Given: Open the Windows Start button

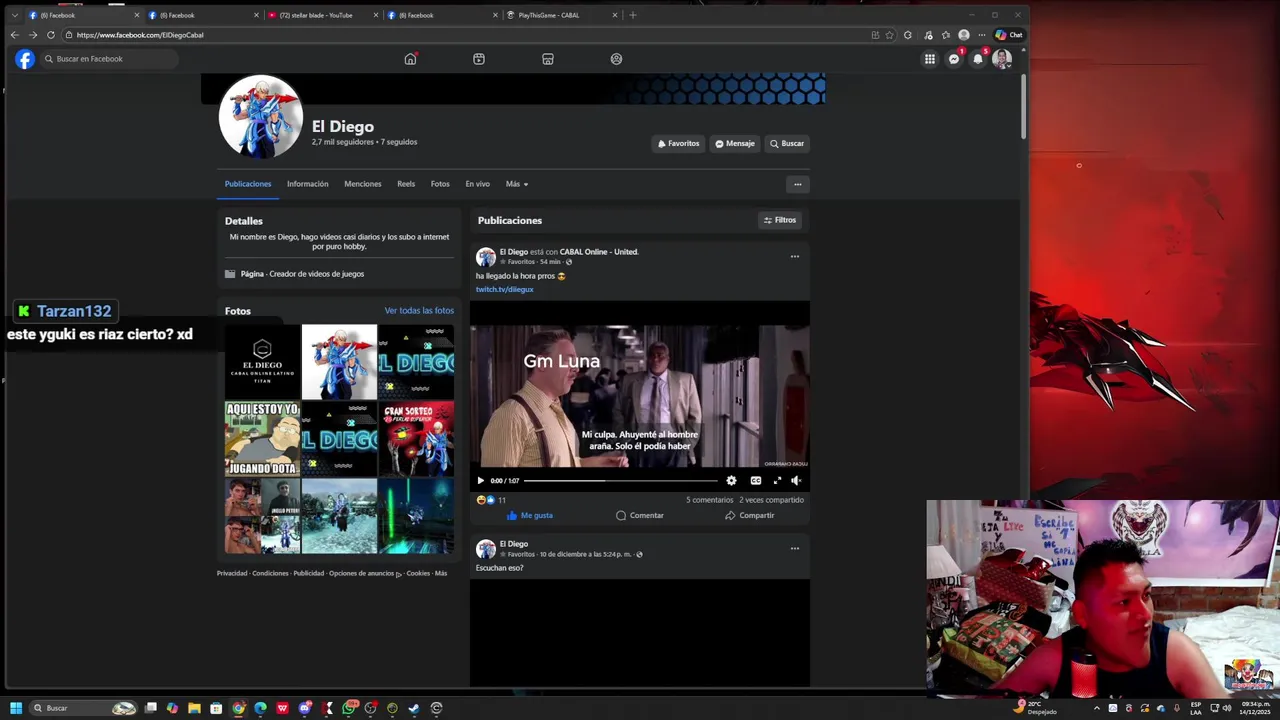Looking at the screenshot, I should coord(15,708).
